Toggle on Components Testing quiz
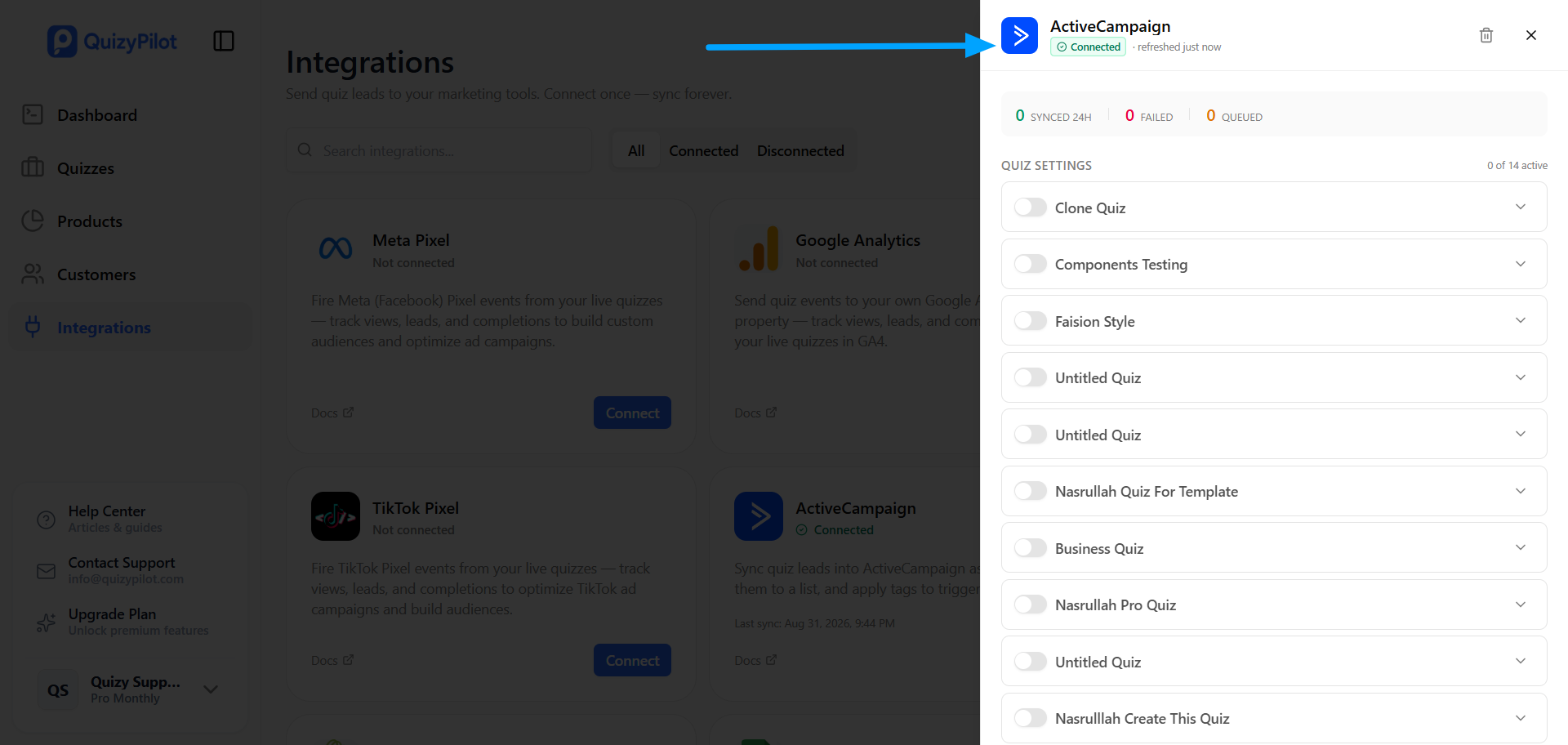The height and width of the screenshot is (745, 1568). [1031, 264]
